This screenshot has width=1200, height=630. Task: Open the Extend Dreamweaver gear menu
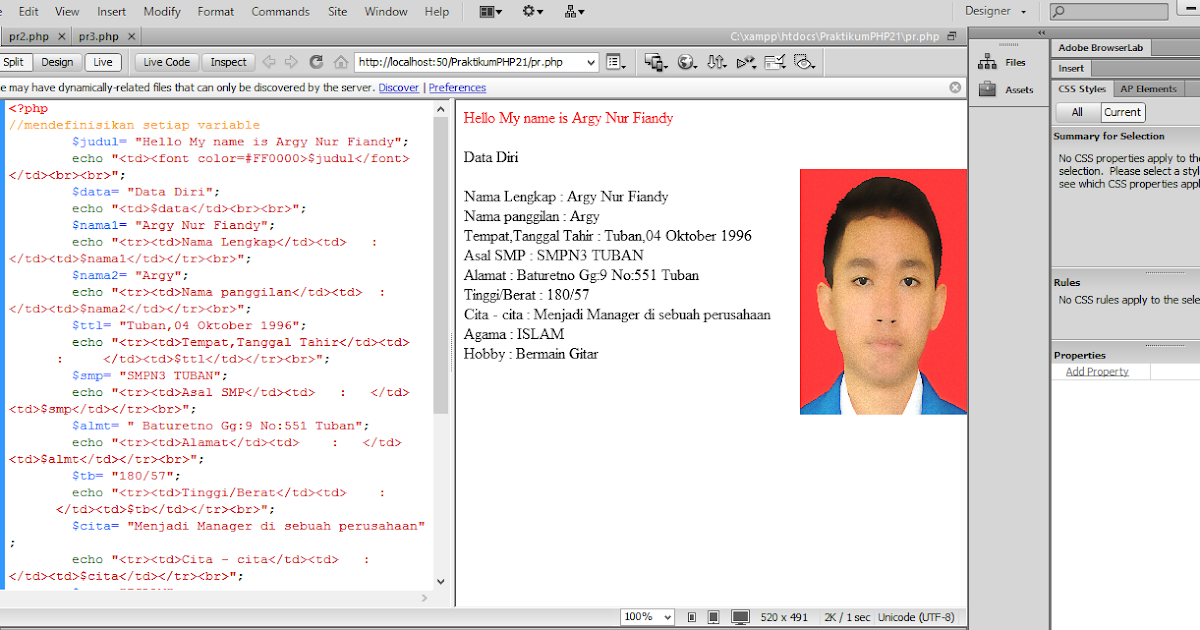pyautogui.click(x=533, y=12)
